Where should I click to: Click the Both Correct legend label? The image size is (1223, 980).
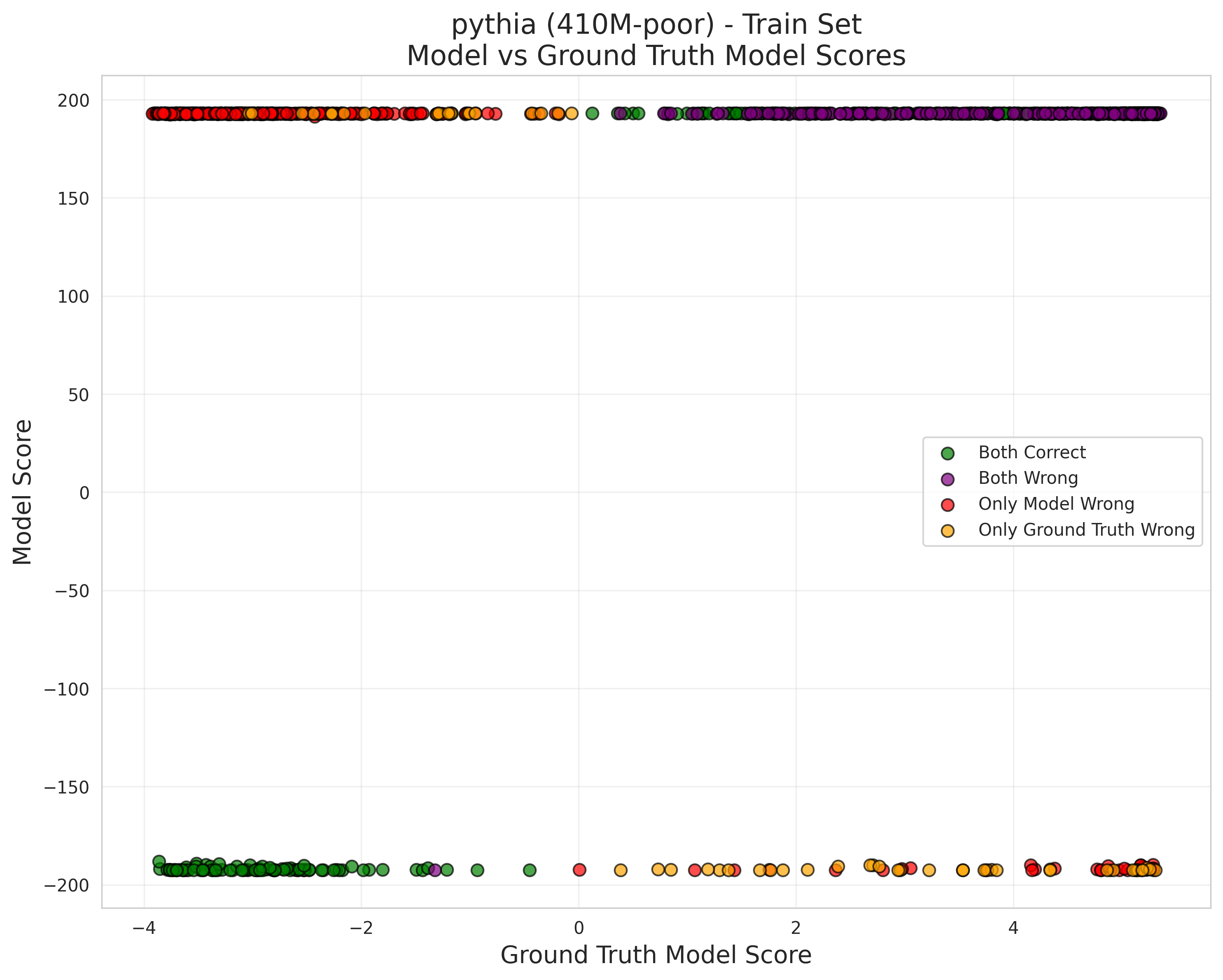click(1031, 453)
